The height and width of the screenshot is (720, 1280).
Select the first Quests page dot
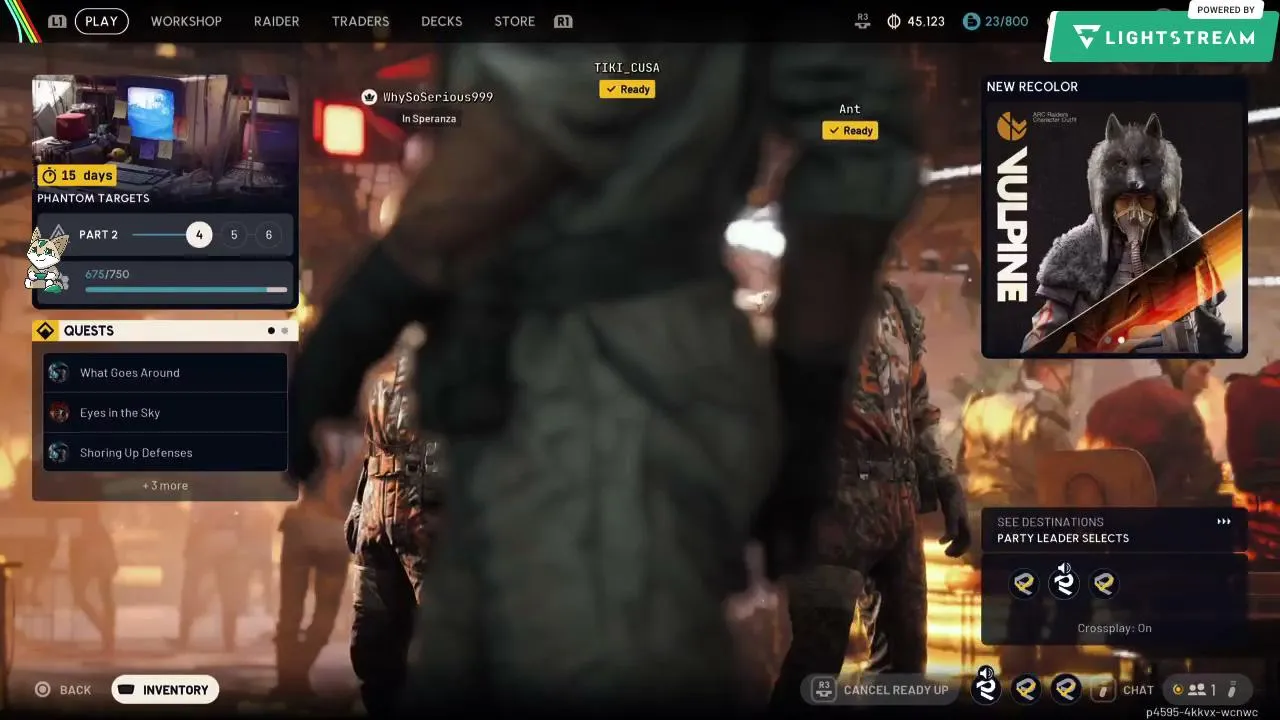pyautogui.click(x=271, y=331)
